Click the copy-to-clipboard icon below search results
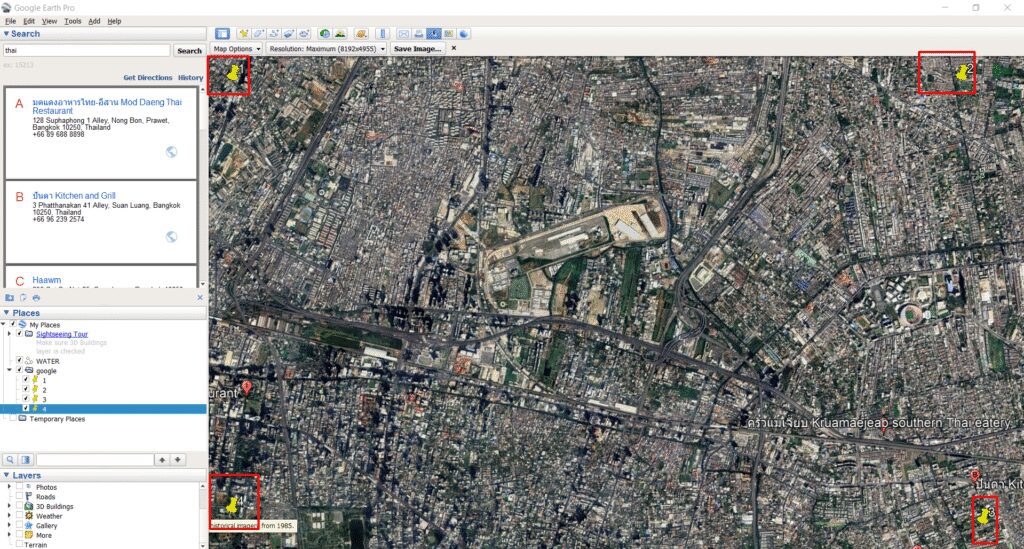This screenshot has height=549, width=1024. pos(23,298)
